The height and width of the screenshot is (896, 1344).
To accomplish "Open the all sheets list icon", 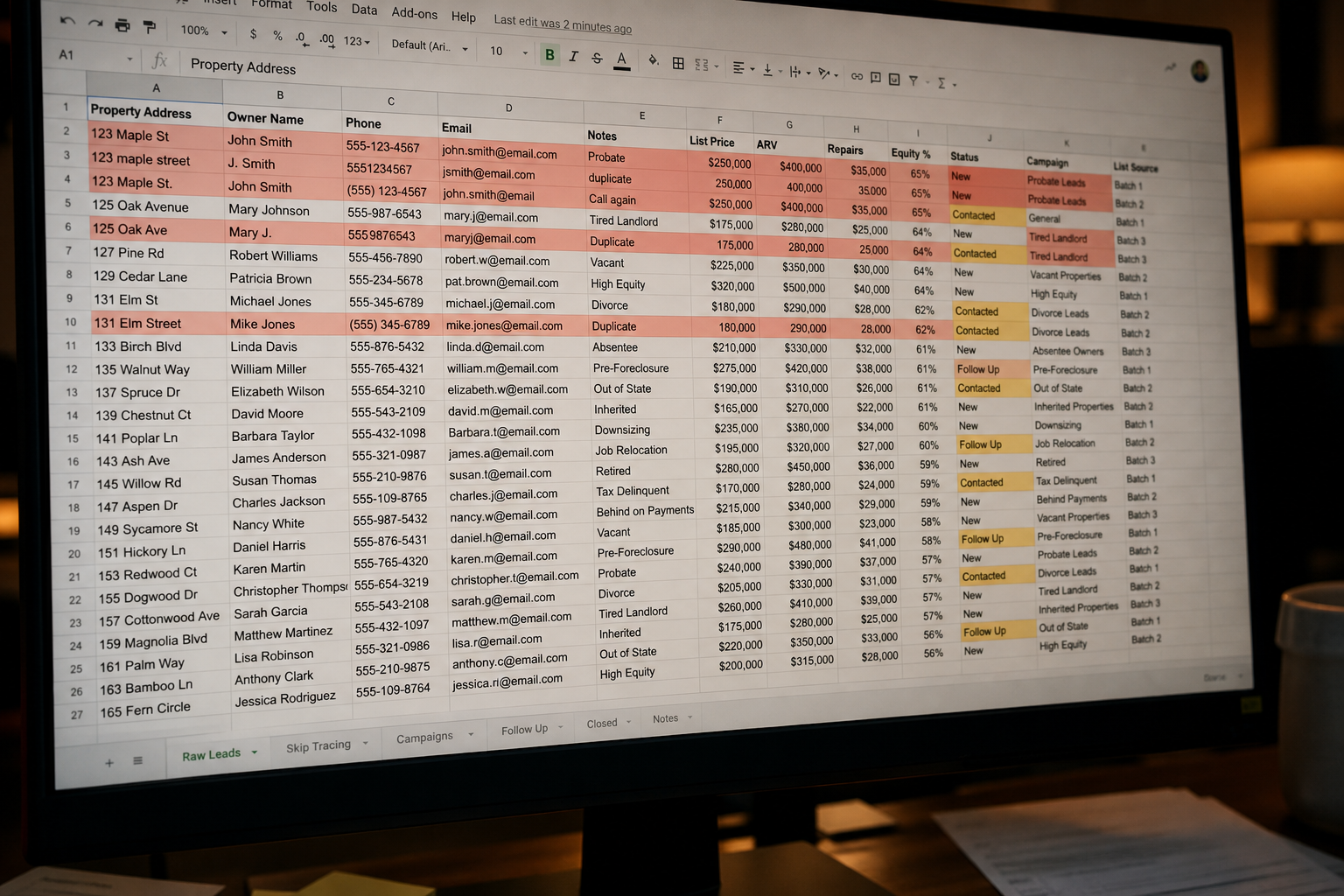I will [137, 761].
